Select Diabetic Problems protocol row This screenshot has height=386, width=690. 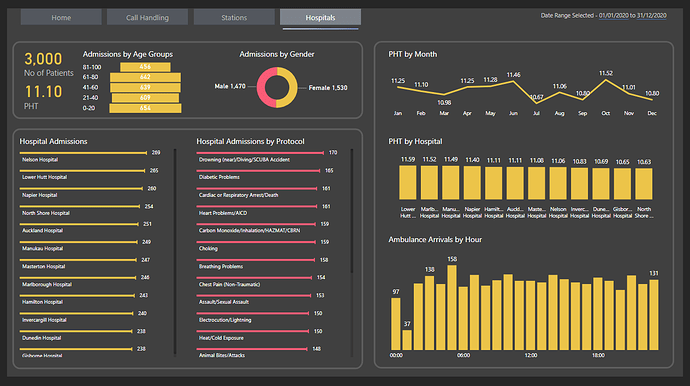tap(265, 174)
